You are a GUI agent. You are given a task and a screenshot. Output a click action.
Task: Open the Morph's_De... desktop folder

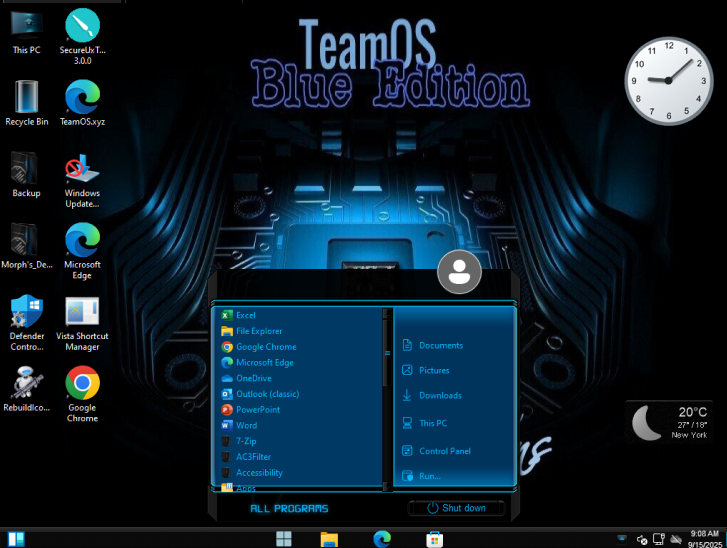[x=26, y=246]
